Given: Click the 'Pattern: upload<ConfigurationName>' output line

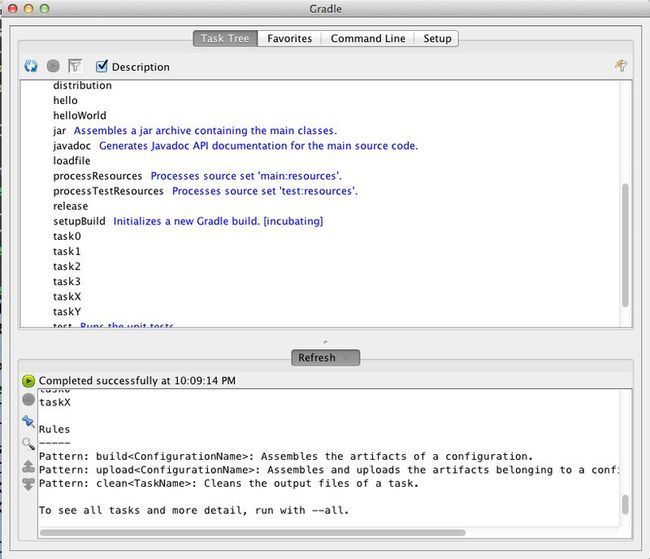Looking at the screenshot, I should pos(328,470).
